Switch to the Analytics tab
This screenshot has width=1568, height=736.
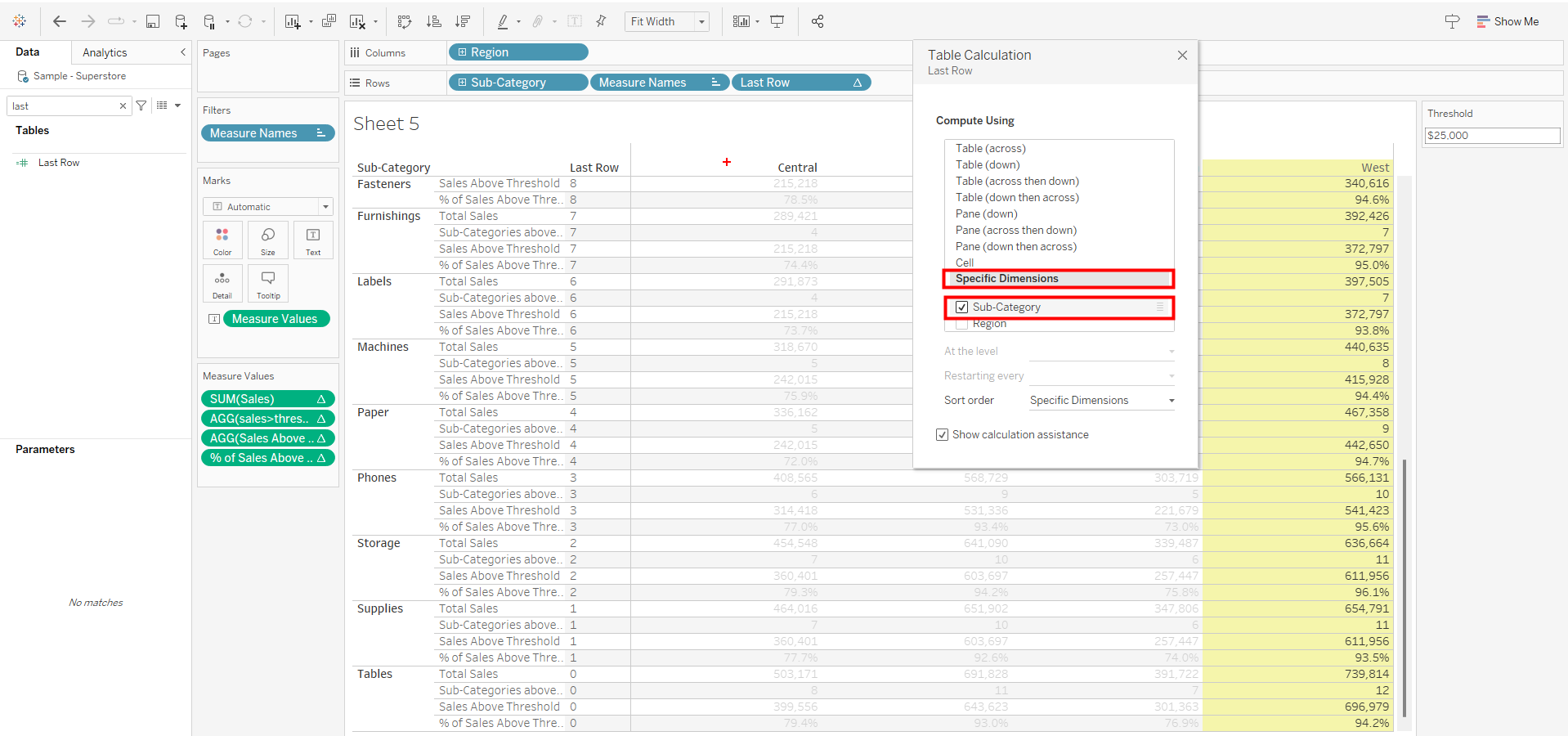point(105,52)
